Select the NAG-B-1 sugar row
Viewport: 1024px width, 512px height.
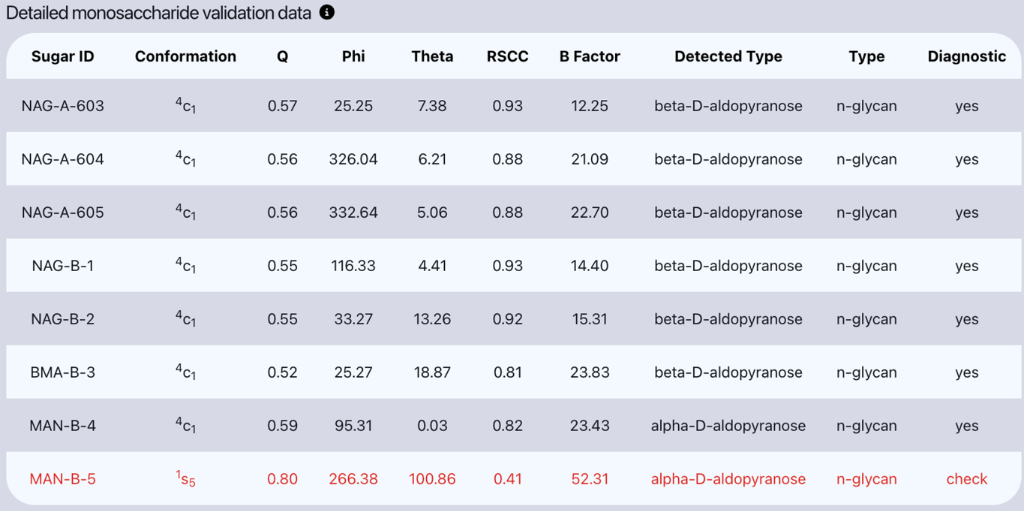point(62,266)
